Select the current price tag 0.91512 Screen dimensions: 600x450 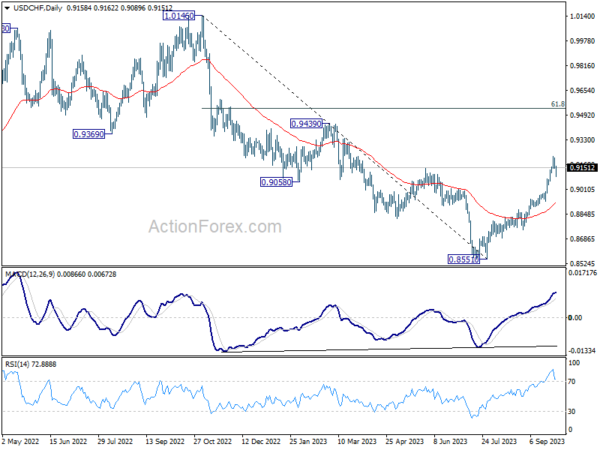582,168
